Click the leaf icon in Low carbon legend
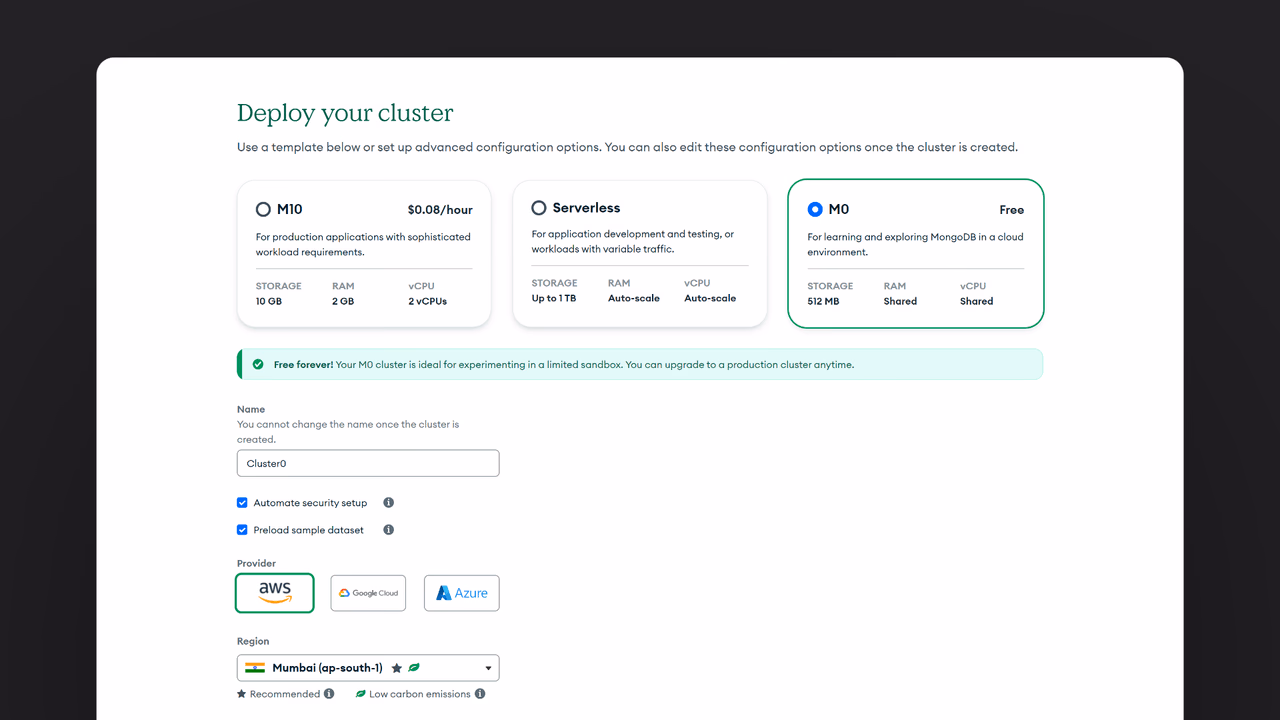 pos(361,694)
